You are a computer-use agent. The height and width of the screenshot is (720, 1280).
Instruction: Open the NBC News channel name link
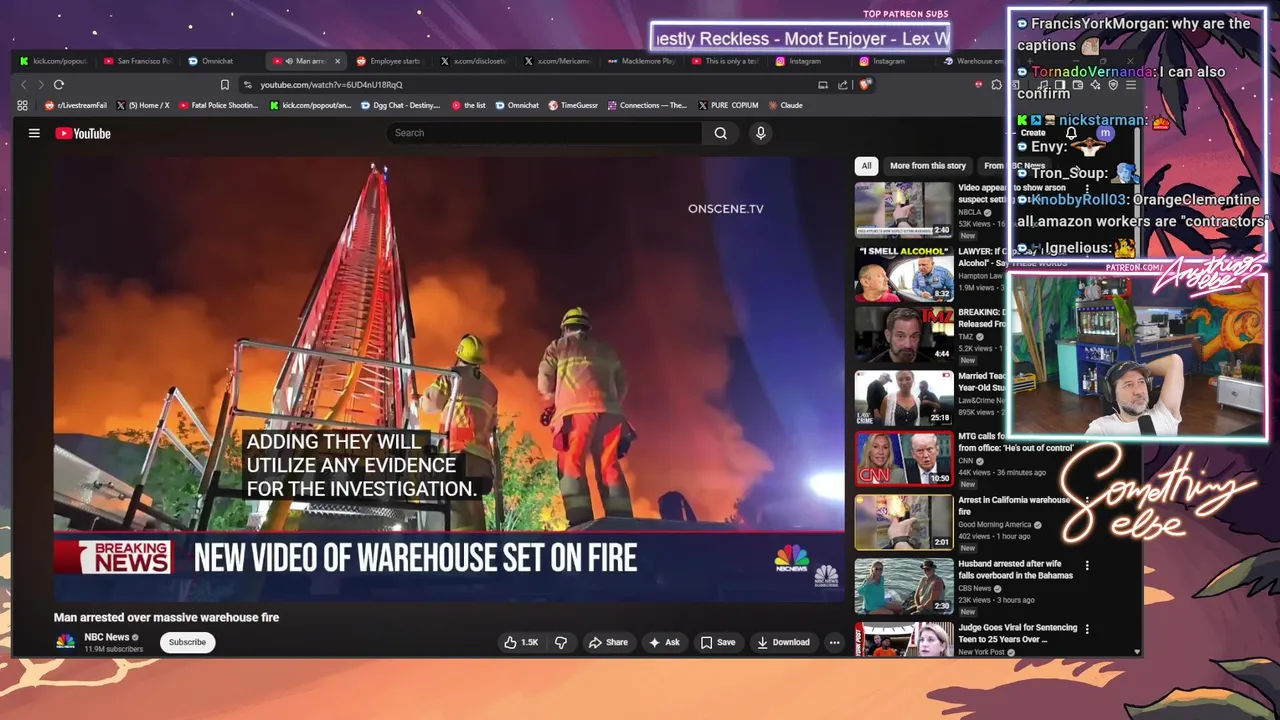click(106, 637)
